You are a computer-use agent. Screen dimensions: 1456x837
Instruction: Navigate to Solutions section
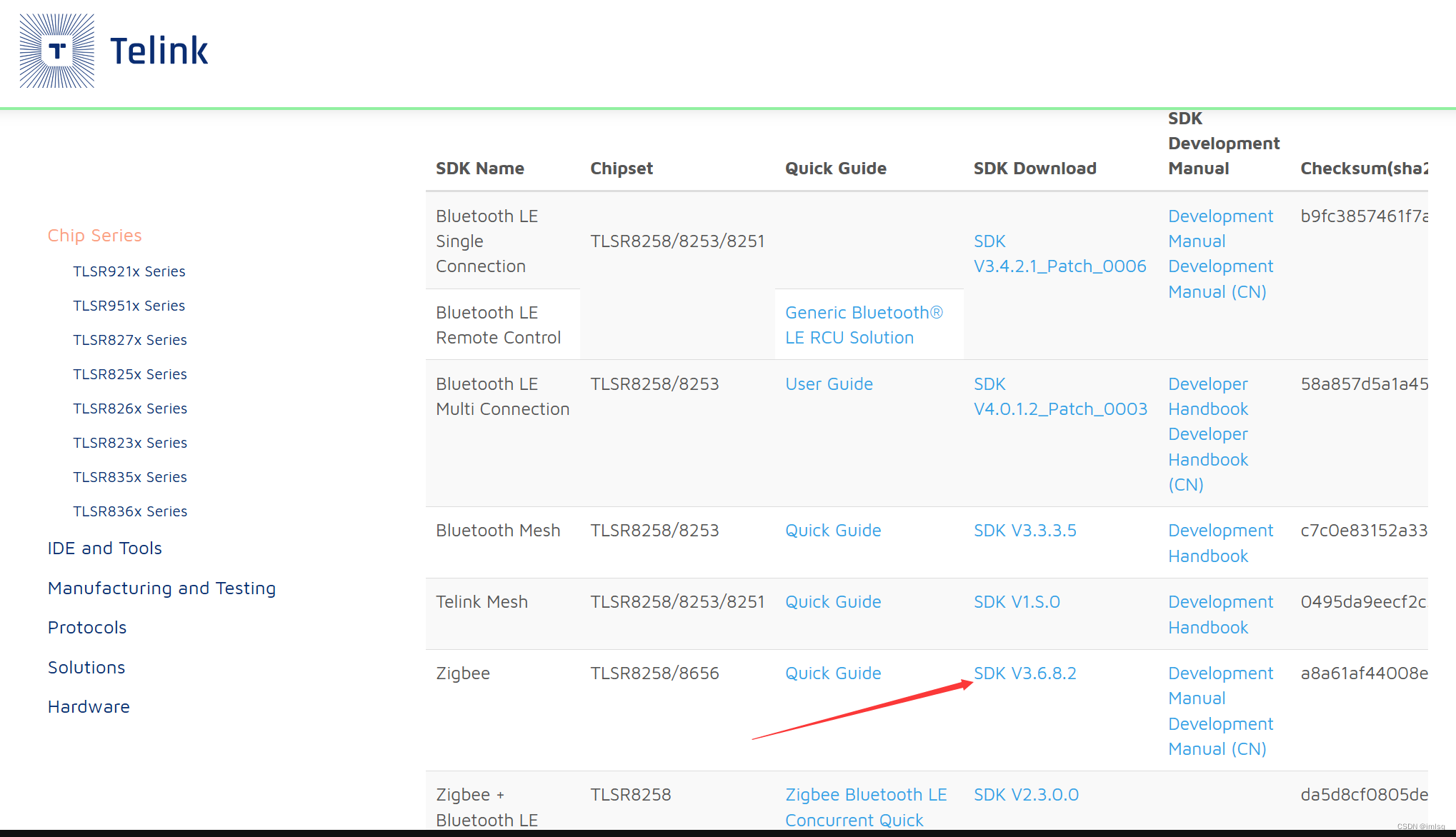(x=86, y=668)
